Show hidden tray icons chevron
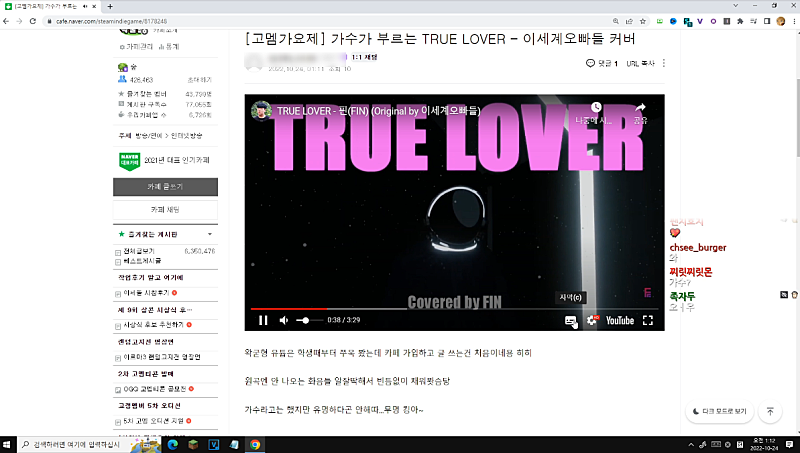Viewport: 800px width, 453px height. [691, 444]
